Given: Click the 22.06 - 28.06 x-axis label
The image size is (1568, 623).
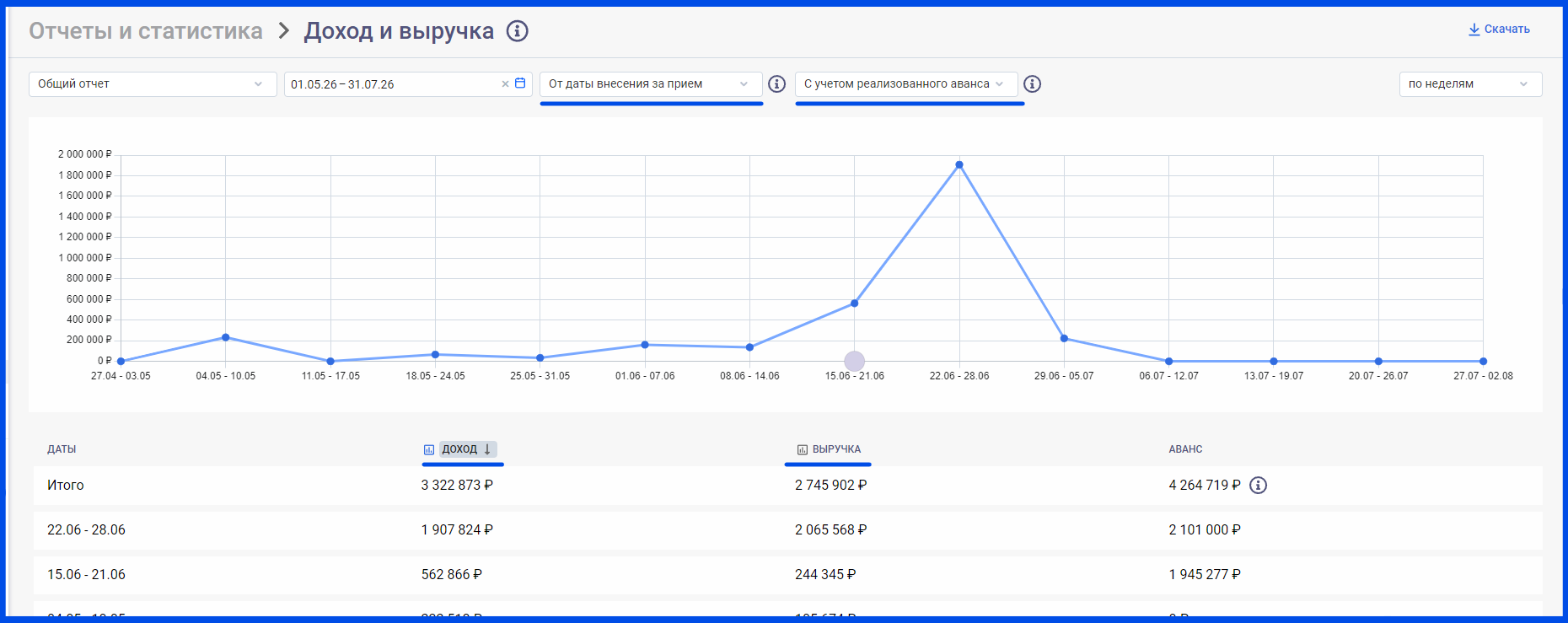Looking at the screenshot, I should click(x=959, y=376).
